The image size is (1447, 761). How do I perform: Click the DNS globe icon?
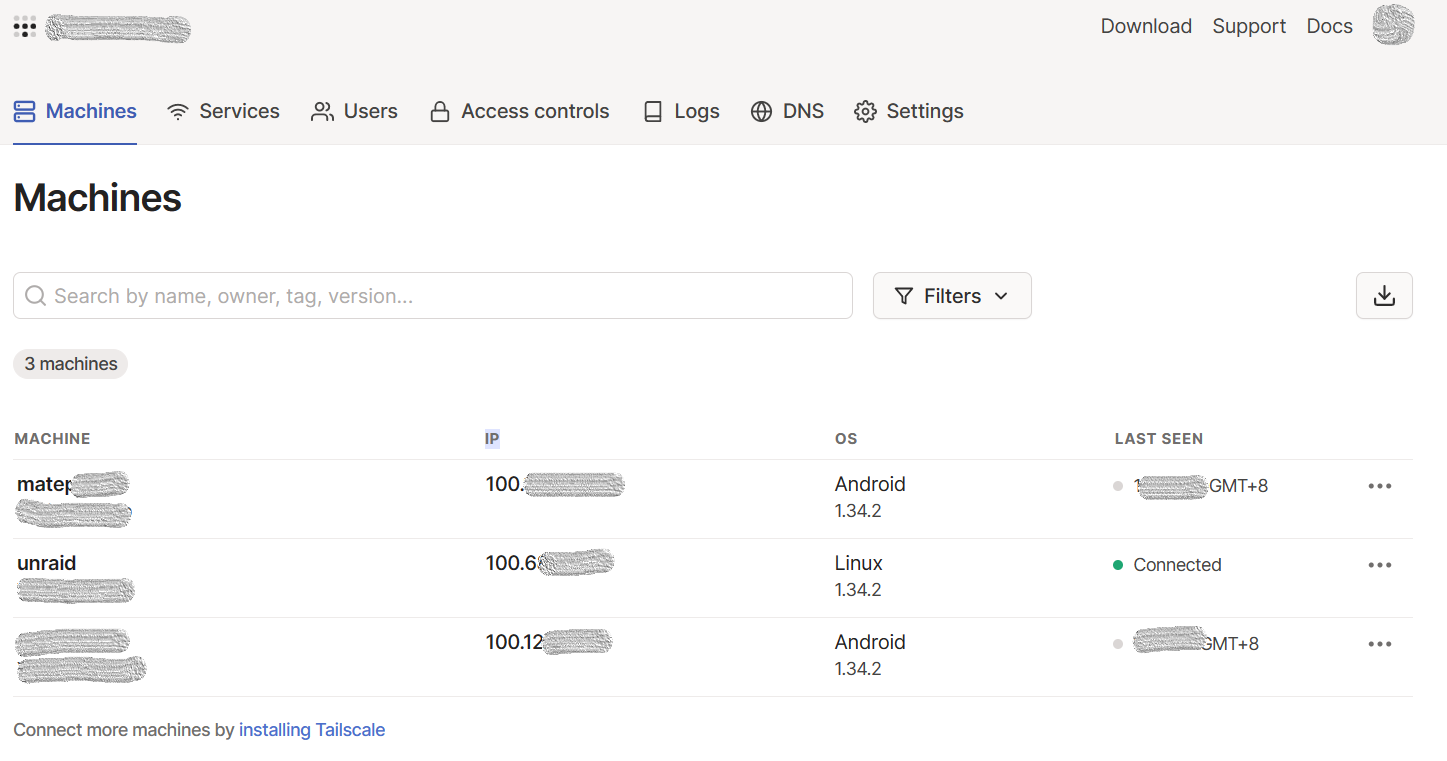[x=761, y=111]
